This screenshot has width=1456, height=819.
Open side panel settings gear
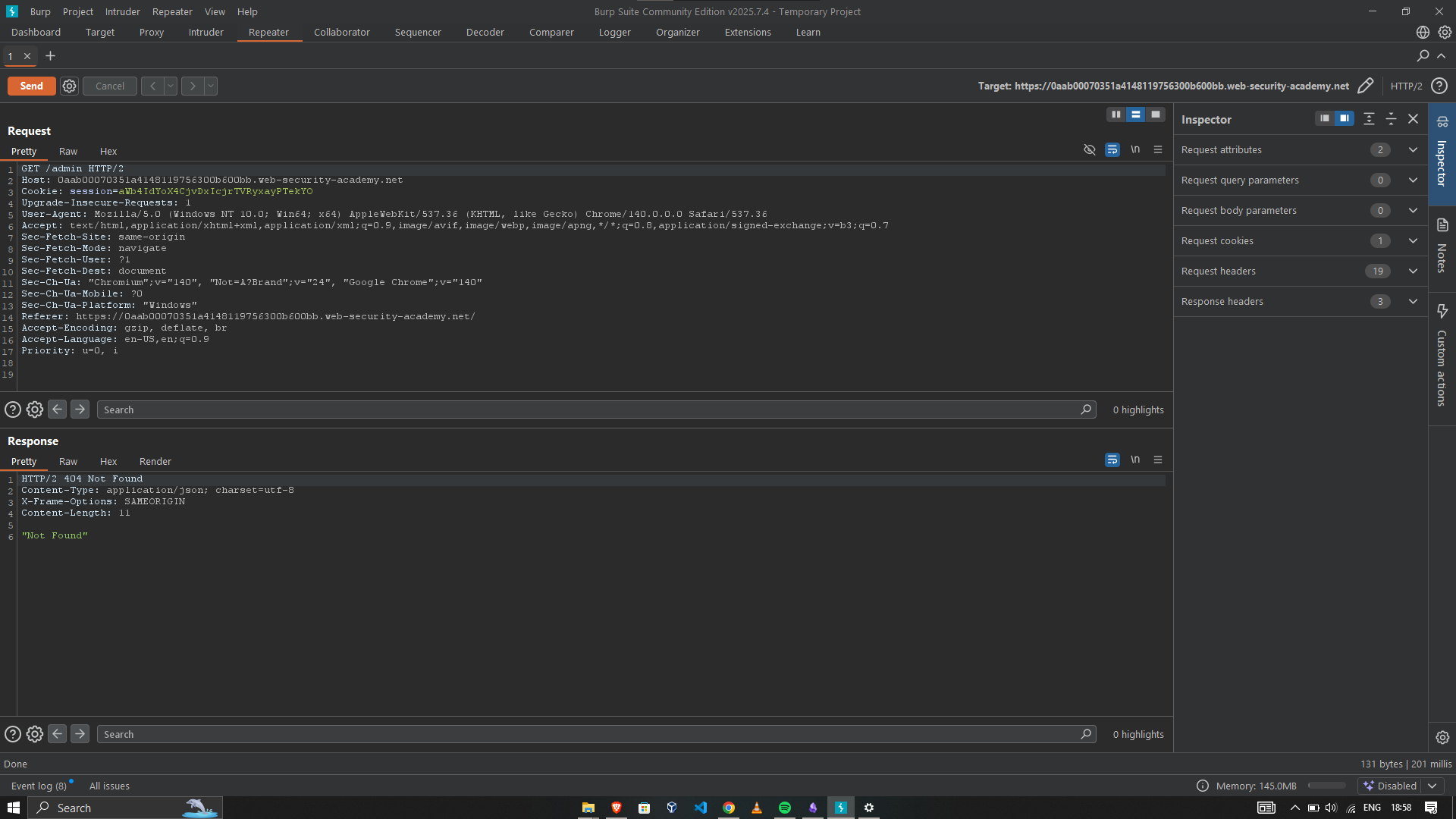1442,737
